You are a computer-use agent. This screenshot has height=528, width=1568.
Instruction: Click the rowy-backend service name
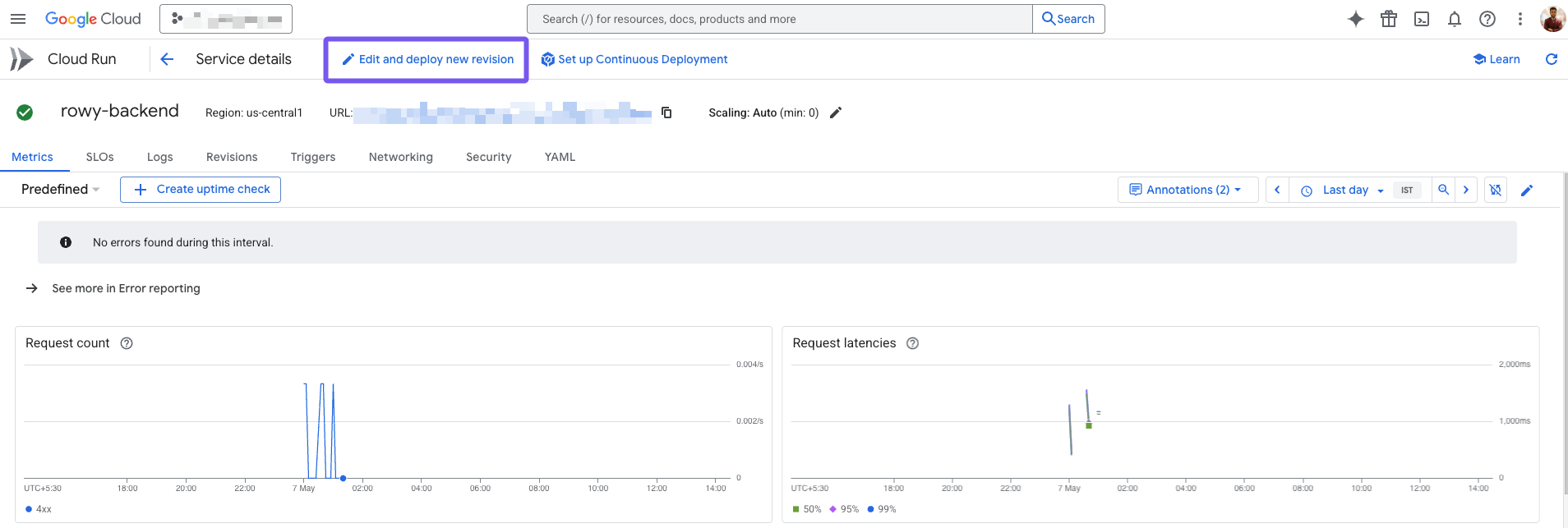[x=120, y=111]
